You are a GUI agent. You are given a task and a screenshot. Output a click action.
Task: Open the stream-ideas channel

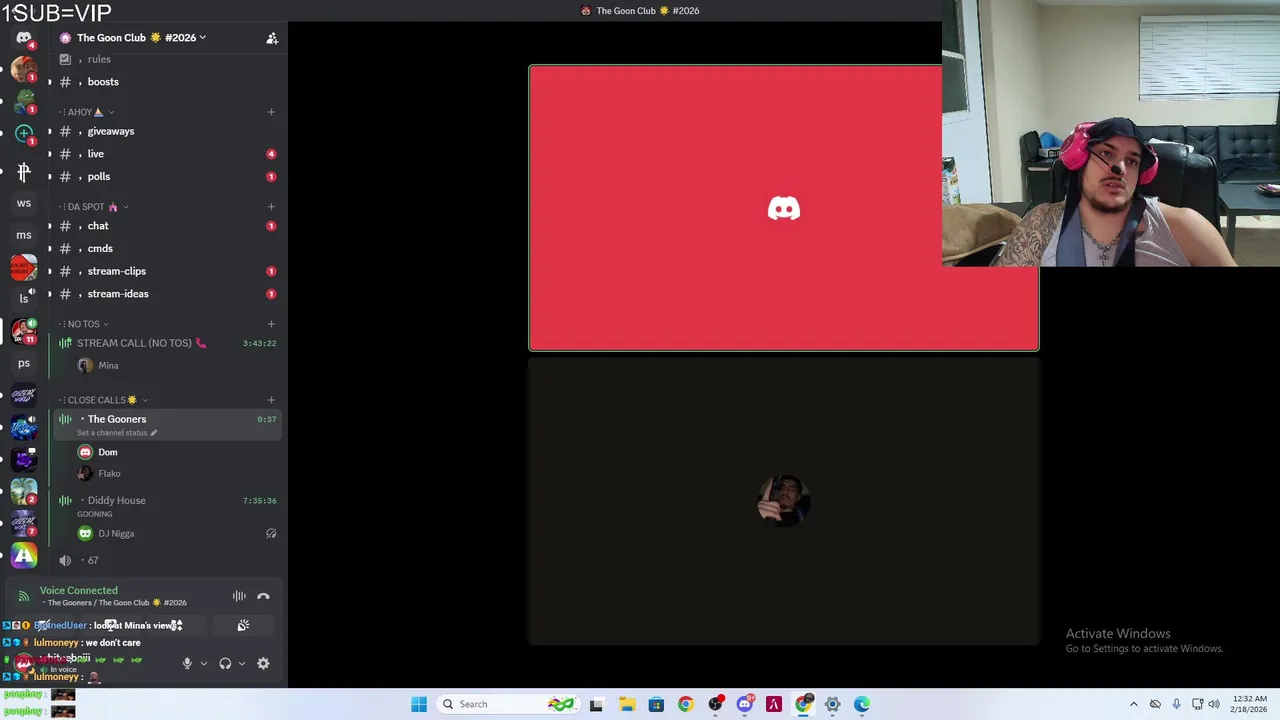(x=167, y=294)
